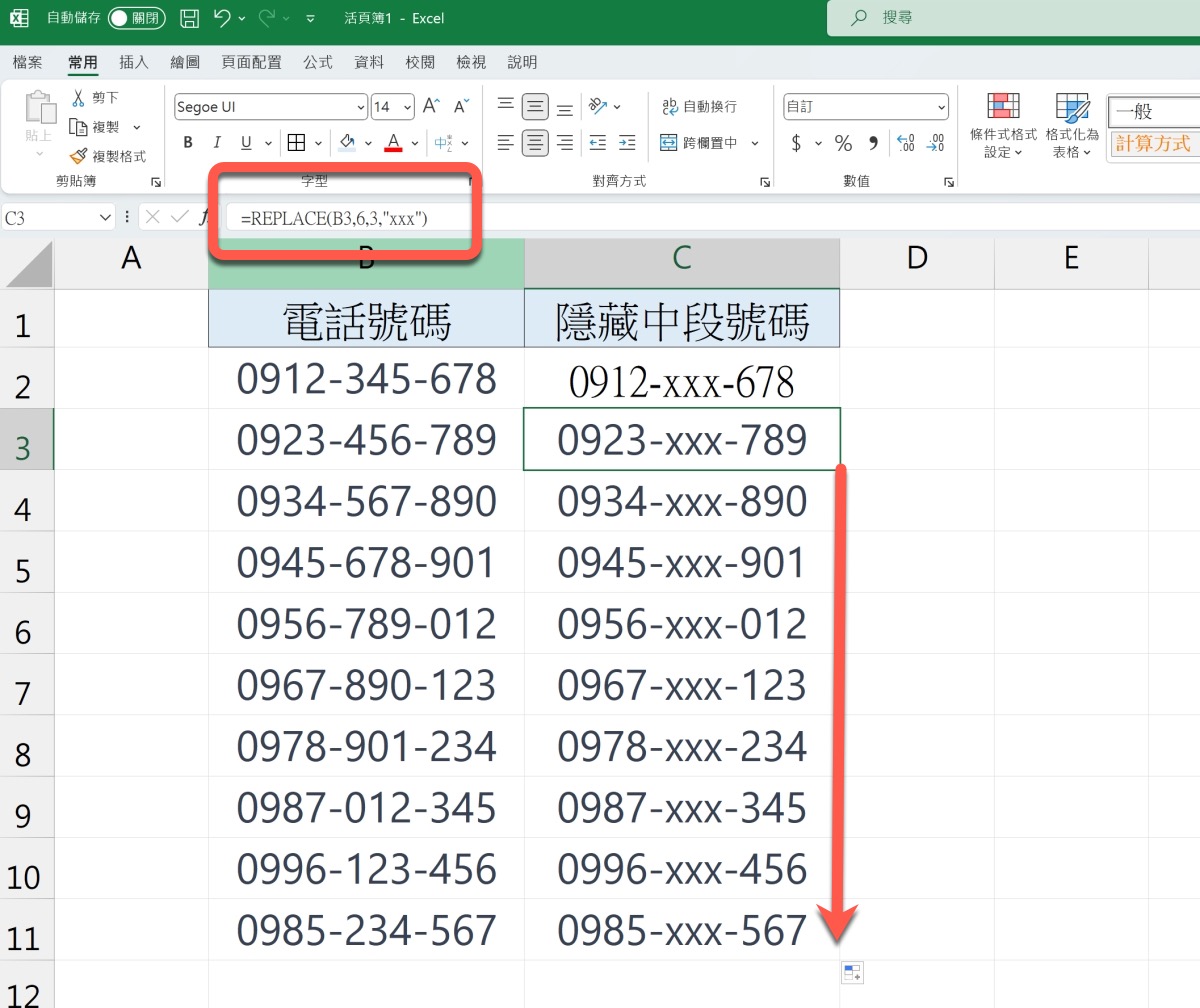Toggle Bold formatting
This screenshot has height=1008, width=1200.
(x=188, y=143)
